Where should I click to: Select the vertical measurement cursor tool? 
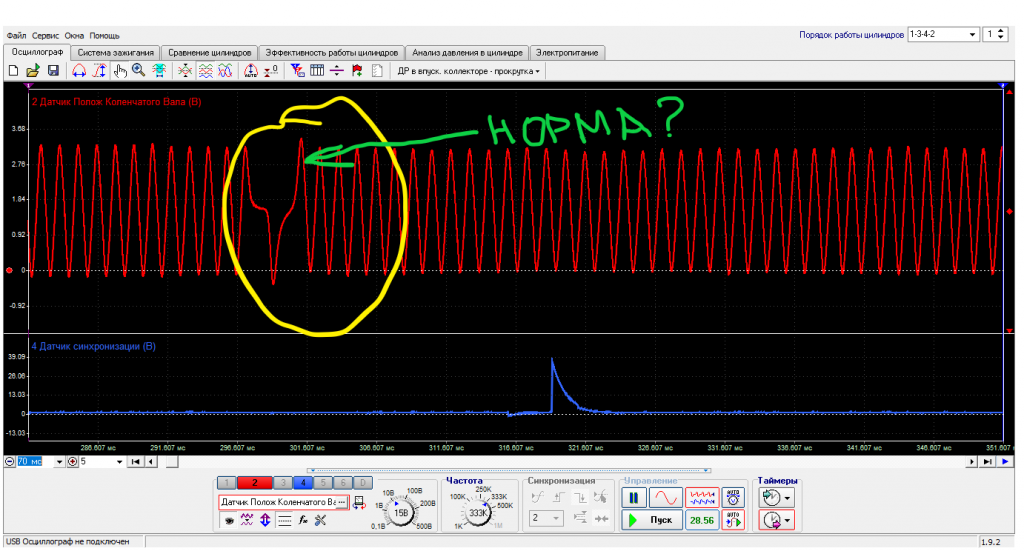99,71
